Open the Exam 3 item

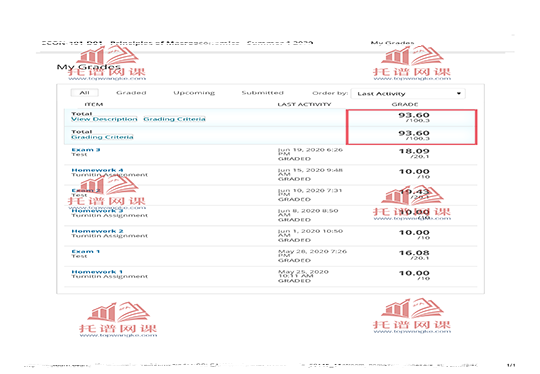pos(85,150)
